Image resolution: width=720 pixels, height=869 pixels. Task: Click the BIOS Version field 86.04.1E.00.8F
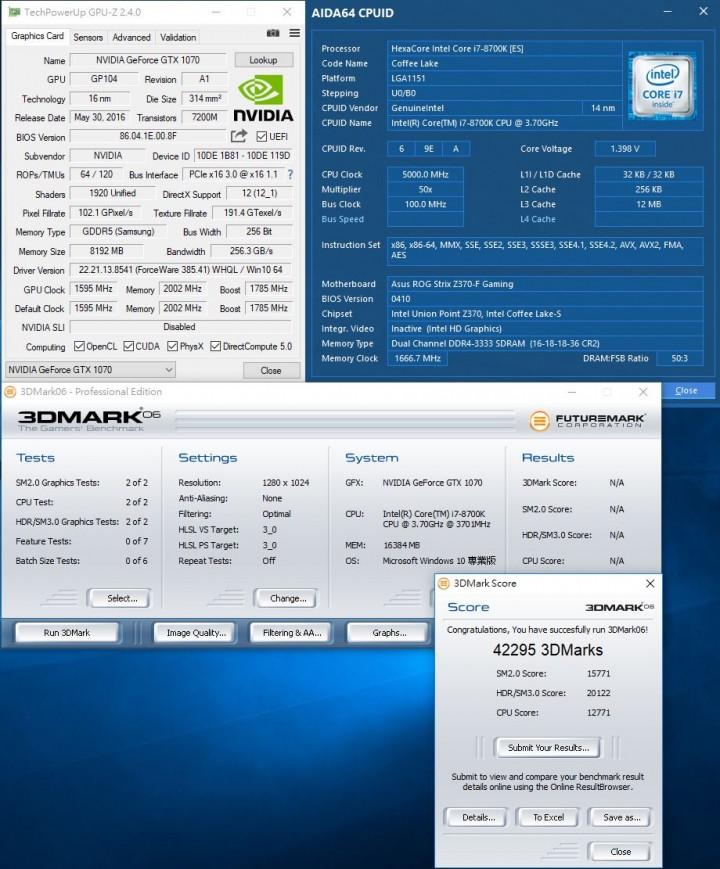point(148,136)
